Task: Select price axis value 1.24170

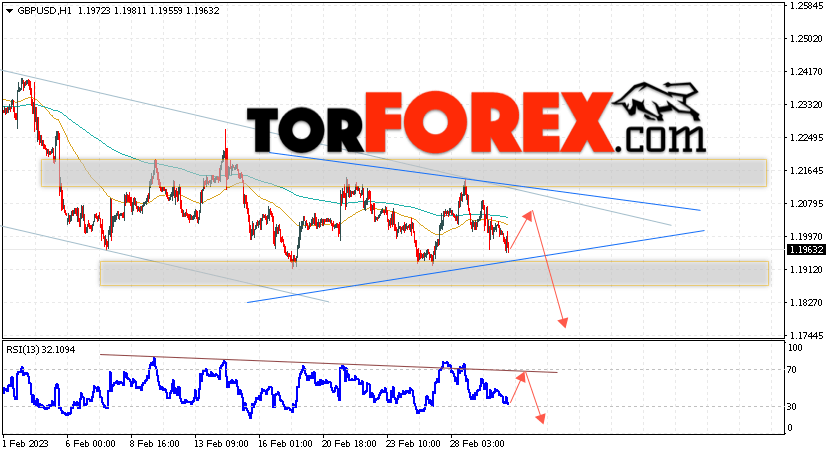Action: pyautogui.click(x=806, y=72)
